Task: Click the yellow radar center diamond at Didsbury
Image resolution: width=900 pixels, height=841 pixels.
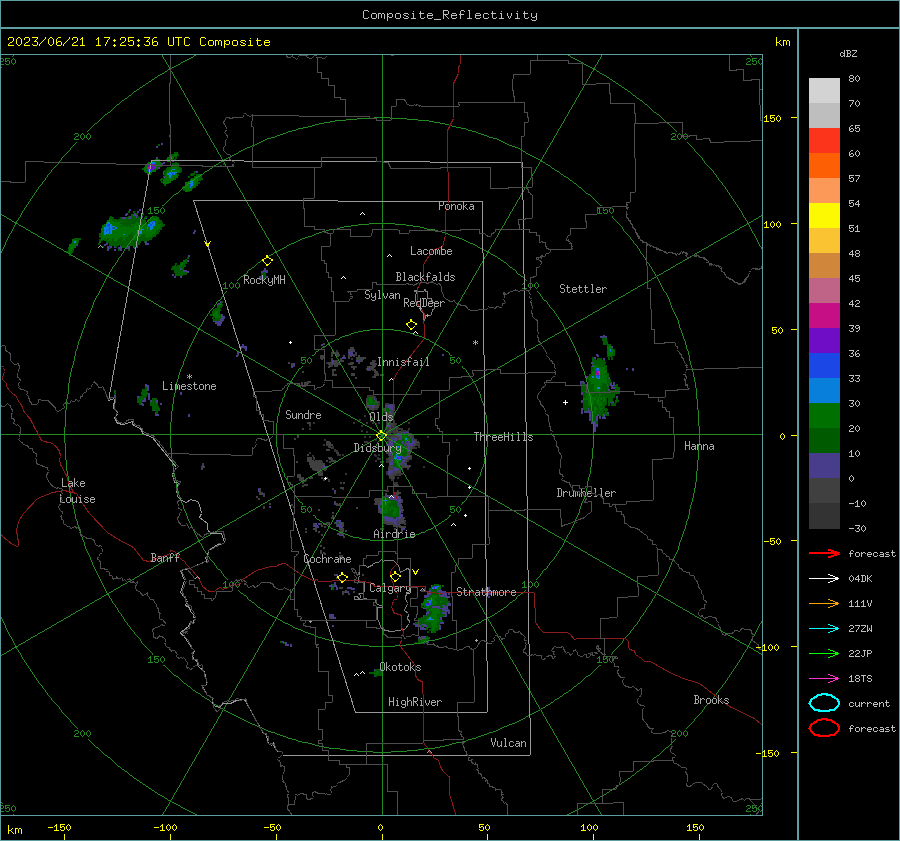Action: [x=381, y=436]
